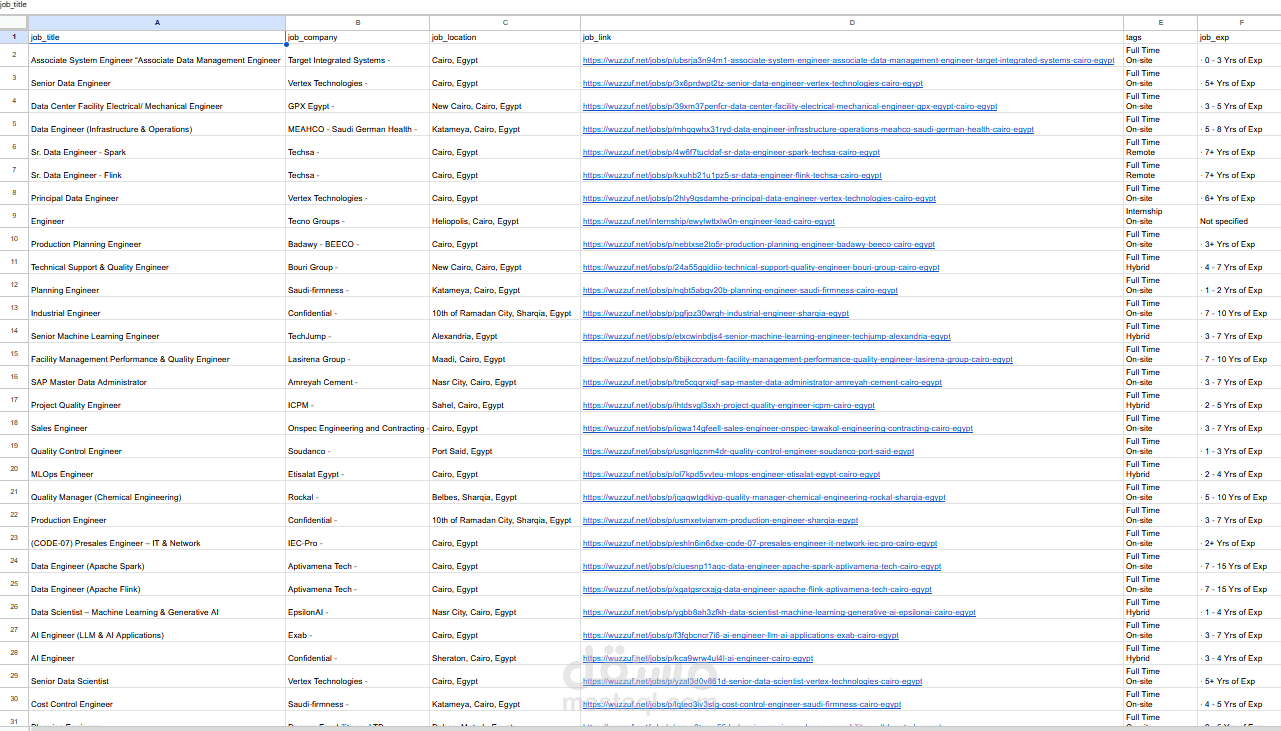The height and width of the screenshot is (731, 1281).
Task: Select the 'IEC-Pro' company cell
Action: [x=358, y=539]
